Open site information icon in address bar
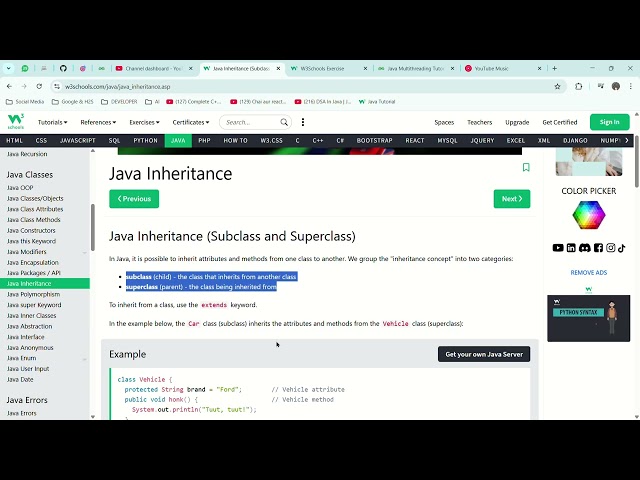The width and height of the screenshot is (640, 480). [57, 86]
